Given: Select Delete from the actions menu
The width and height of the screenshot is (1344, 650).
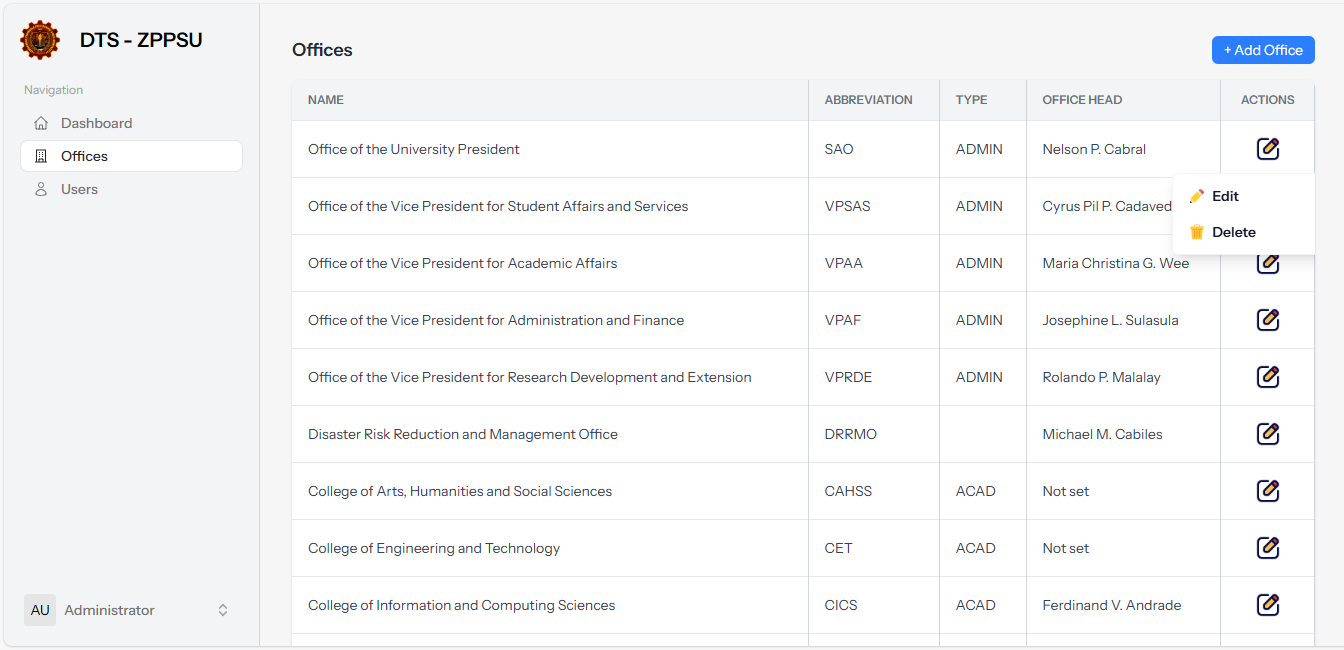Looking at the screenshot, I should point(1233,231).
